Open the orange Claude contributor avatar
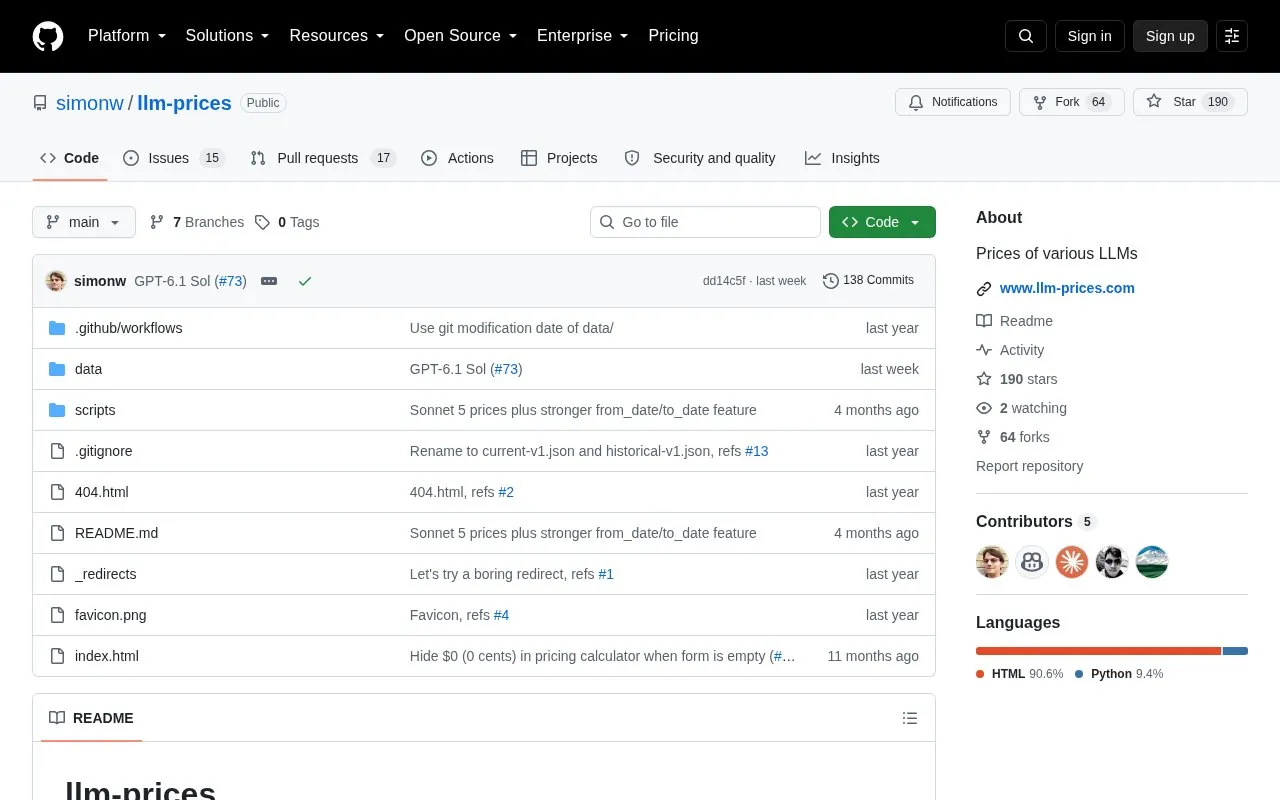Screen dimensions: 1280x800 point(1072,562)
